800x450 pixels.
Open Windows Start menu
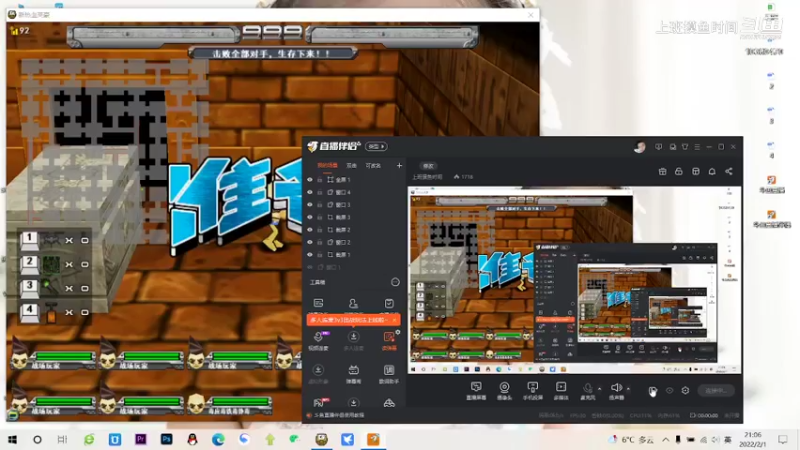click(x=13, y=439)
